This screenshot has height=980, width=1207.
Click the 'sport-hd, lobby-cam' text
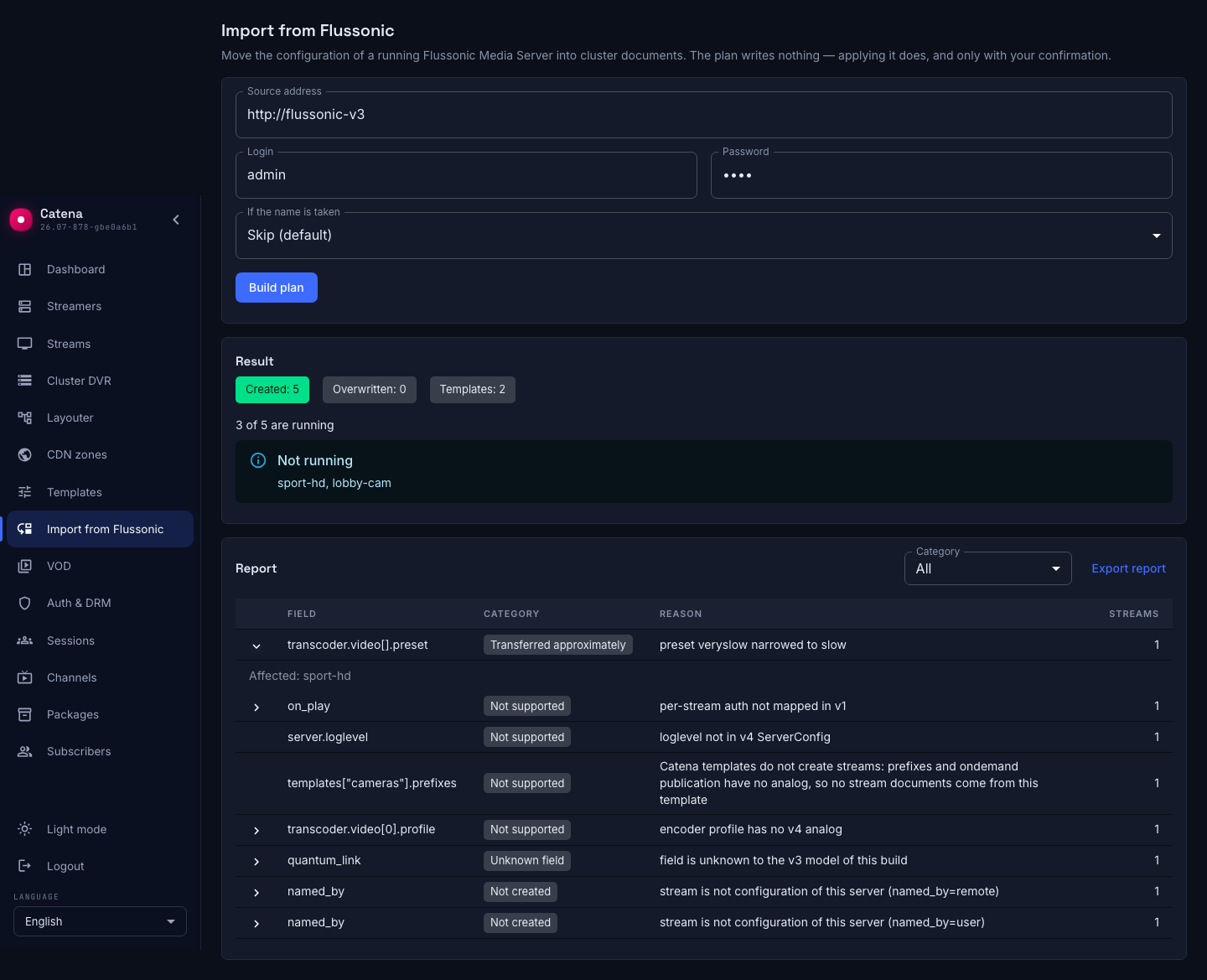(x=334, y=483)
